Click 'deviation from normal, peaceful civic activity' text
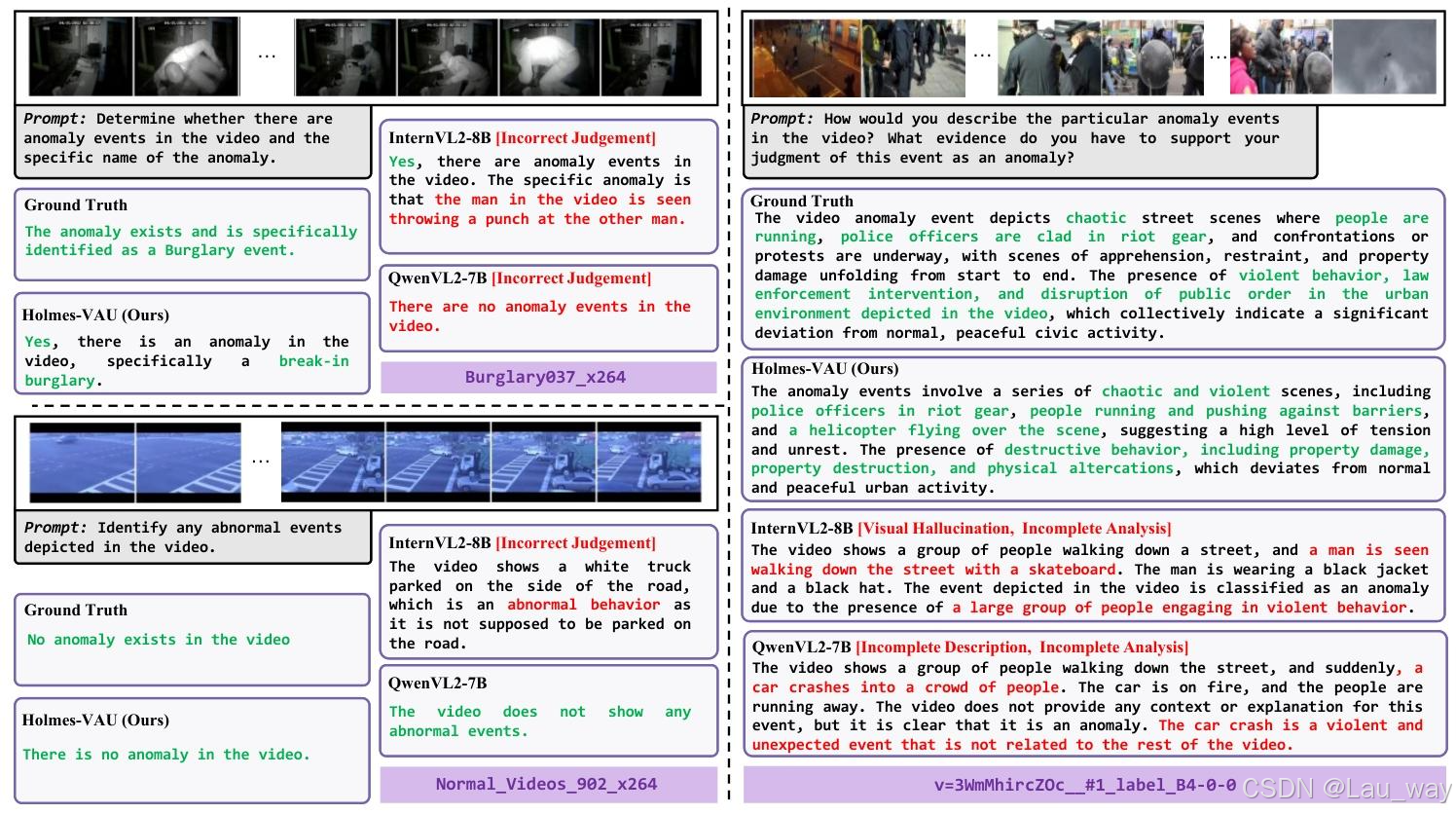This screenshot has height=814, width=1456. click(x=959, y=333)
